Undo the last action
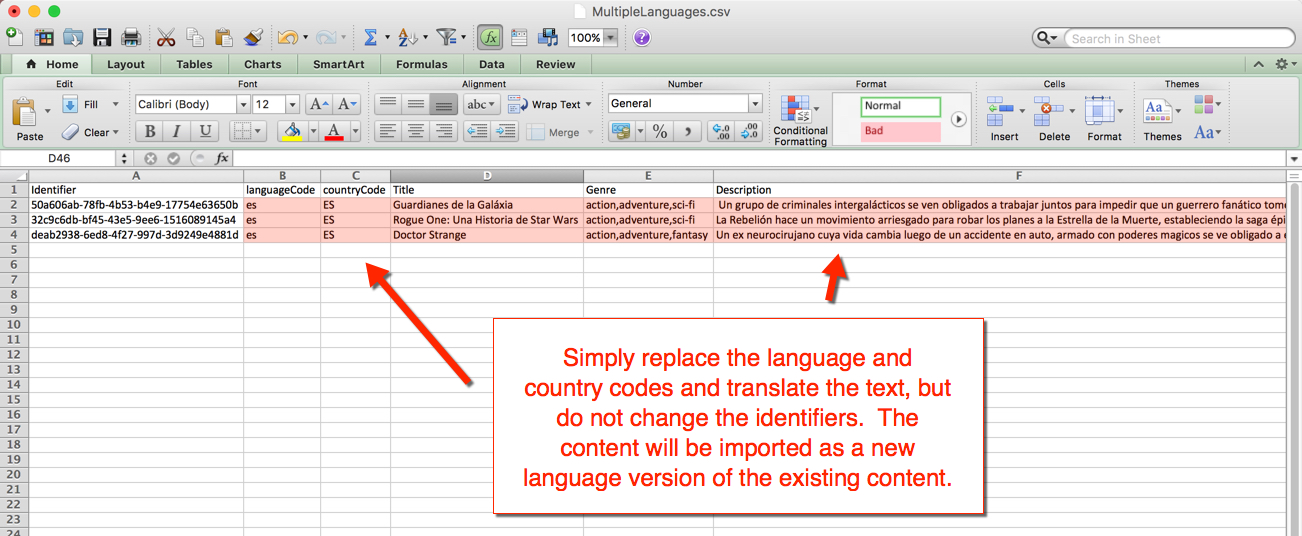1302x536 pixels. 287,37
